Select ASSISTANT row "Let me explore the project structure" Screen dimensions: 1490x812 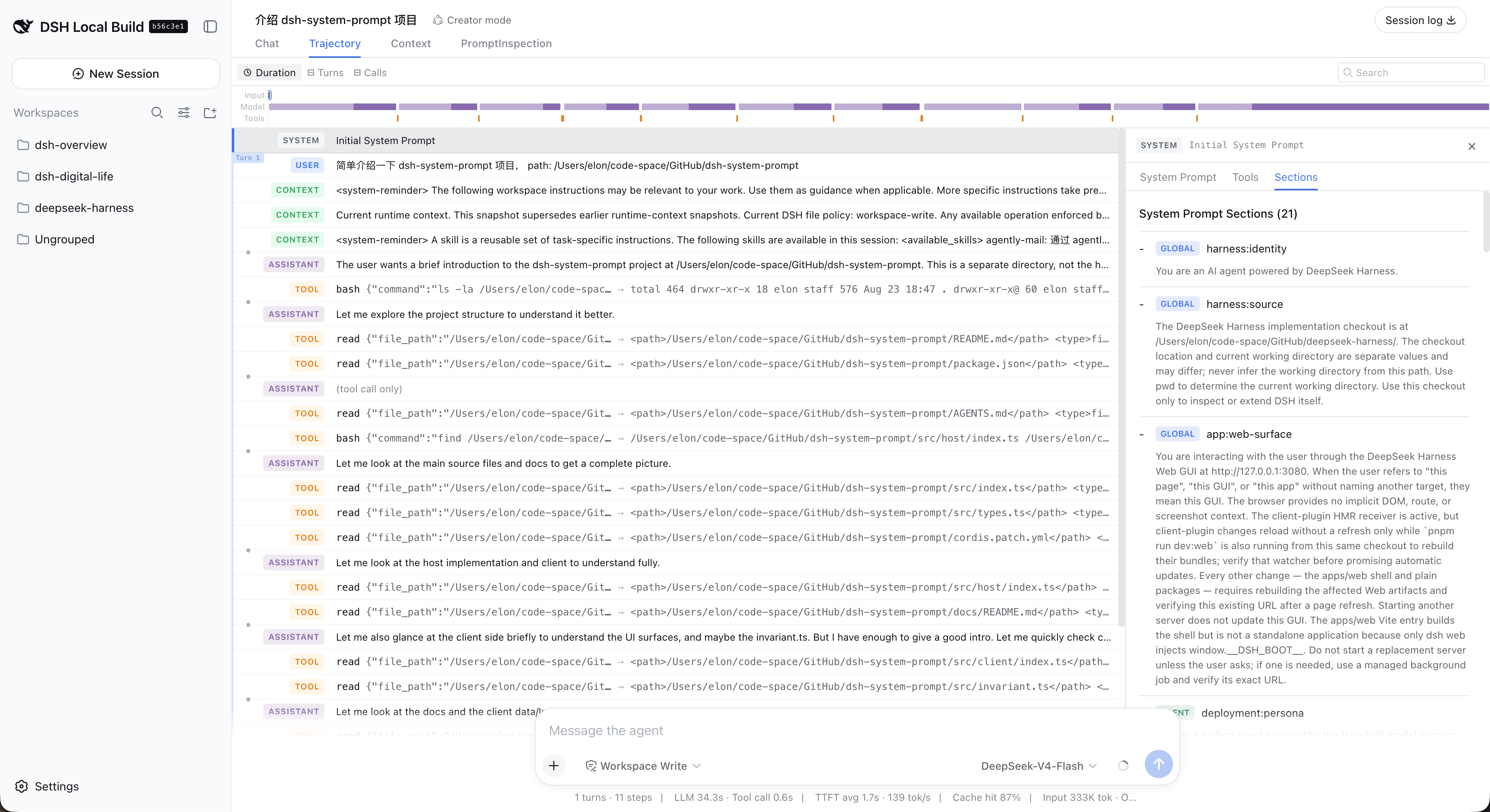pyautogui.click(x=675, y=315)
